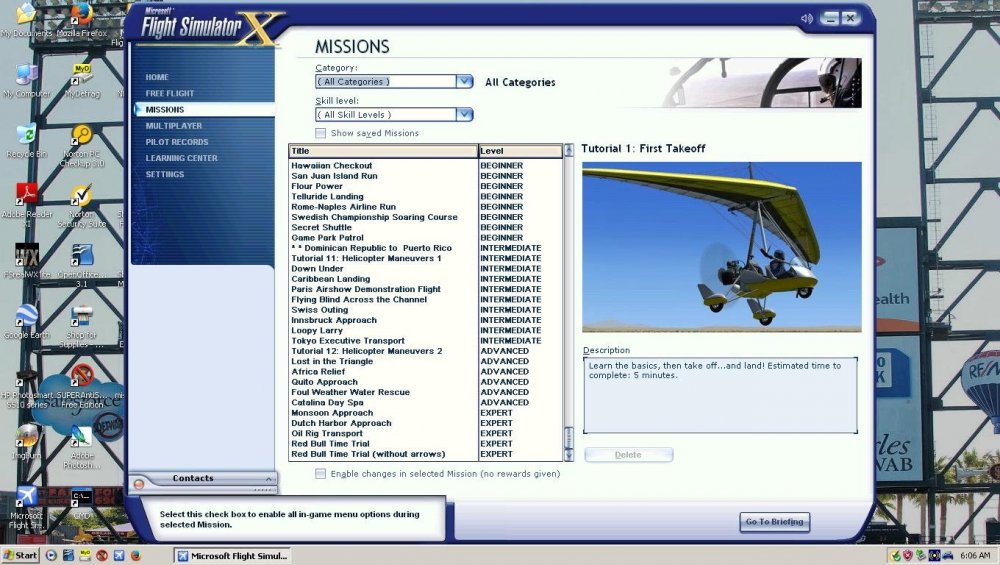Go to HOME menu item
Screen dimensions: 1000x565
pyautogui.click(x=157, y=77)
